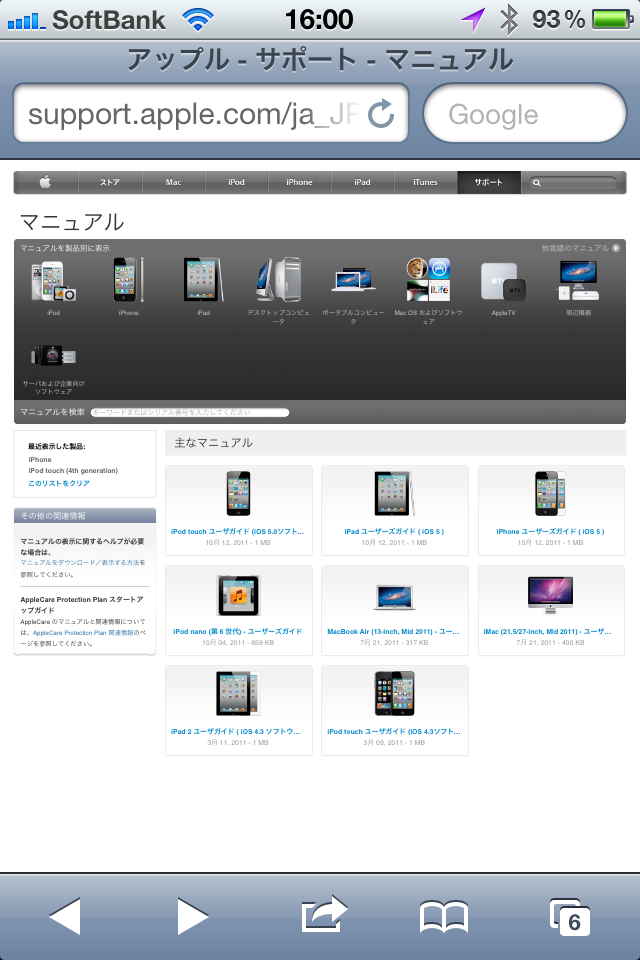Tap the iPod nano guide thumbnail

click(238, 595)
